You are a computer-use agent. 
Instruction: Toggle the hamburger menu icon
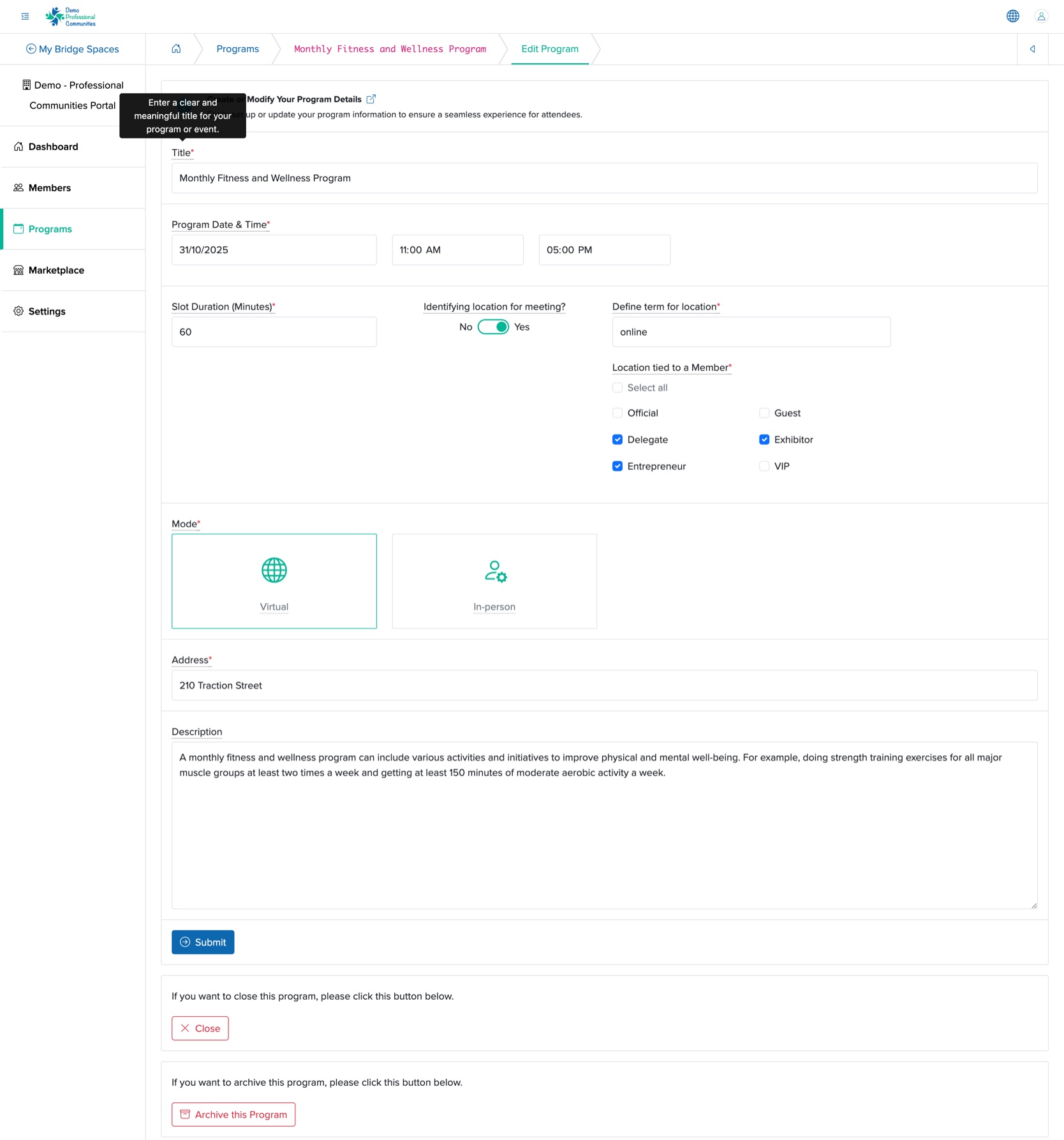tap(25, 17)
